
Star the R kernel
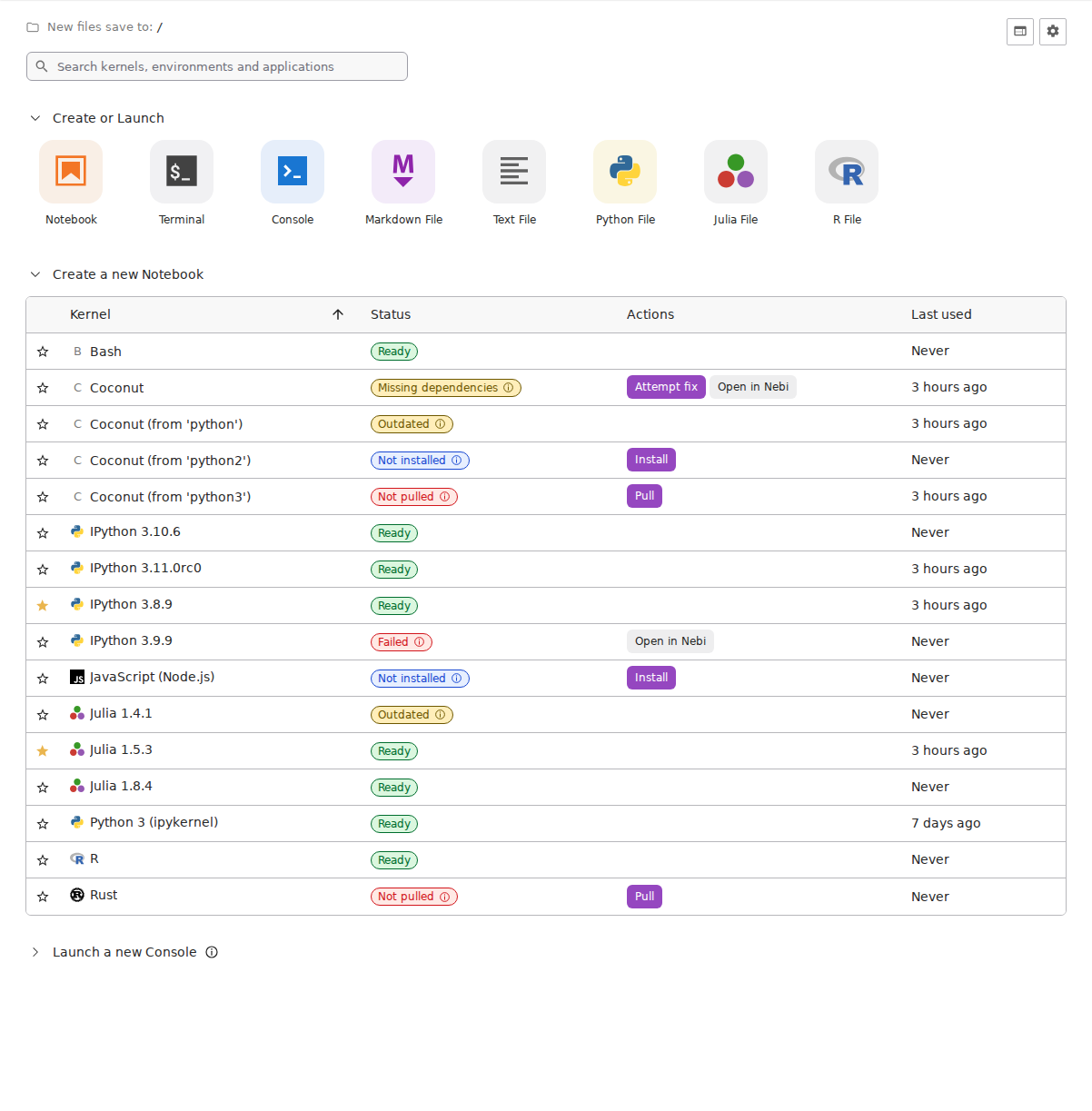(43, 860)
